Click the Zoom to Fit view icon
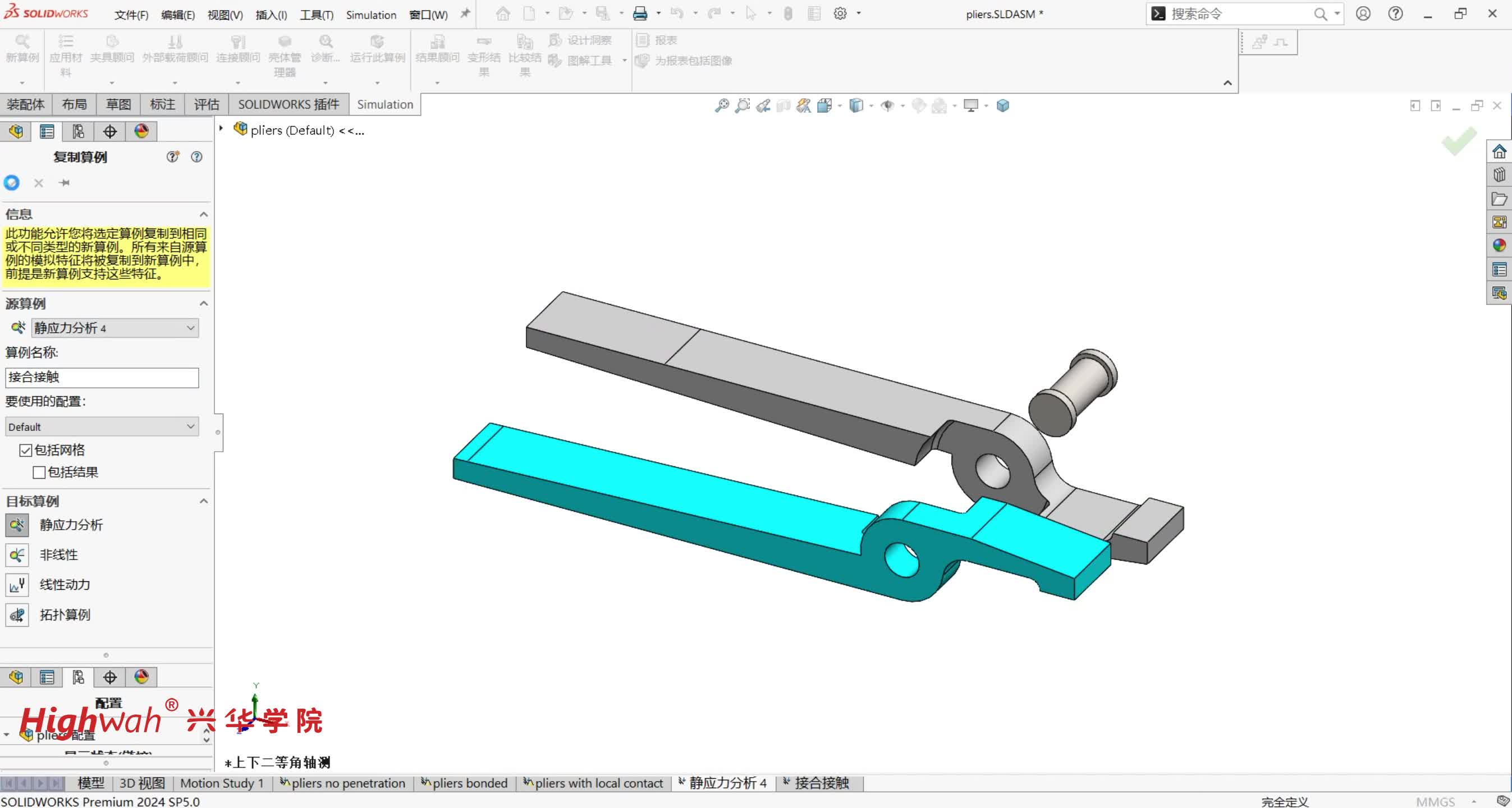Viewport: 1512px width, 808px height. 722,105
